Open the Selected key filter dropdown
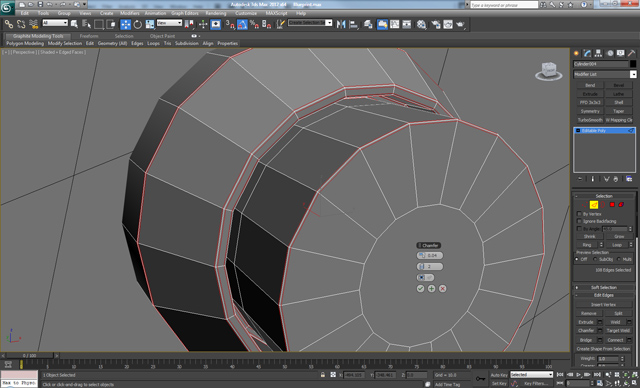Viewport: 640px width, 388px height. pos(531,375)
